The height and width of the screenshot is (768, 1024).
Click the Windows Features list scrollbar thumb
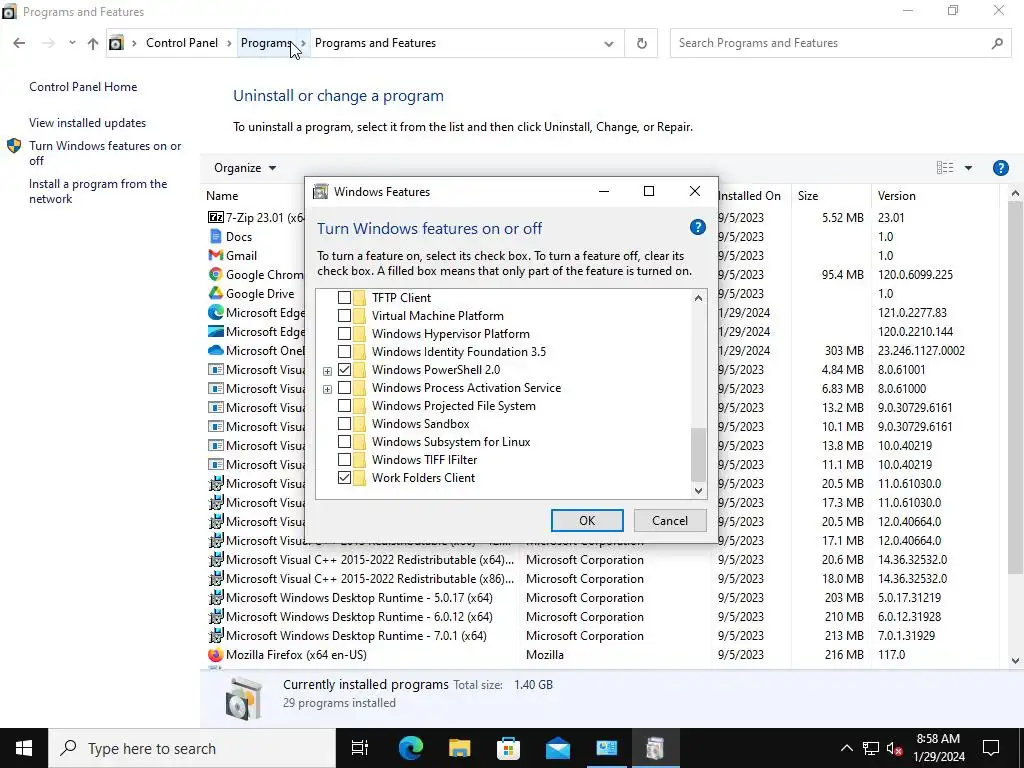pyautogui.click(x=698, y=455)
